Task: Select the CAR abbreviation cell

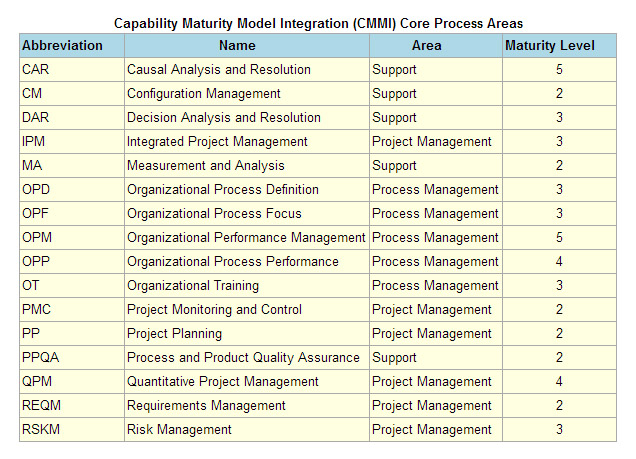Action: 72,69
